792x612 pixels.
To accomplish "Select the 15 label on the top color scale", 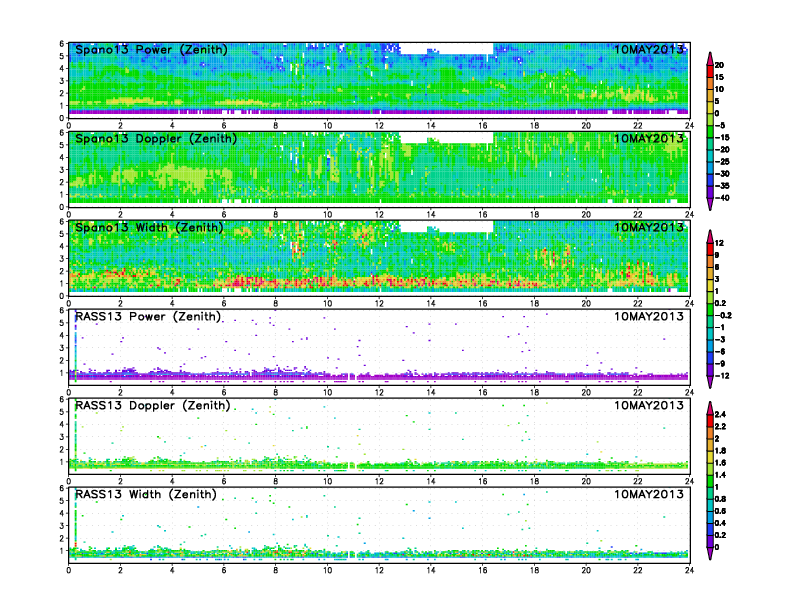I will click(719, 77).
